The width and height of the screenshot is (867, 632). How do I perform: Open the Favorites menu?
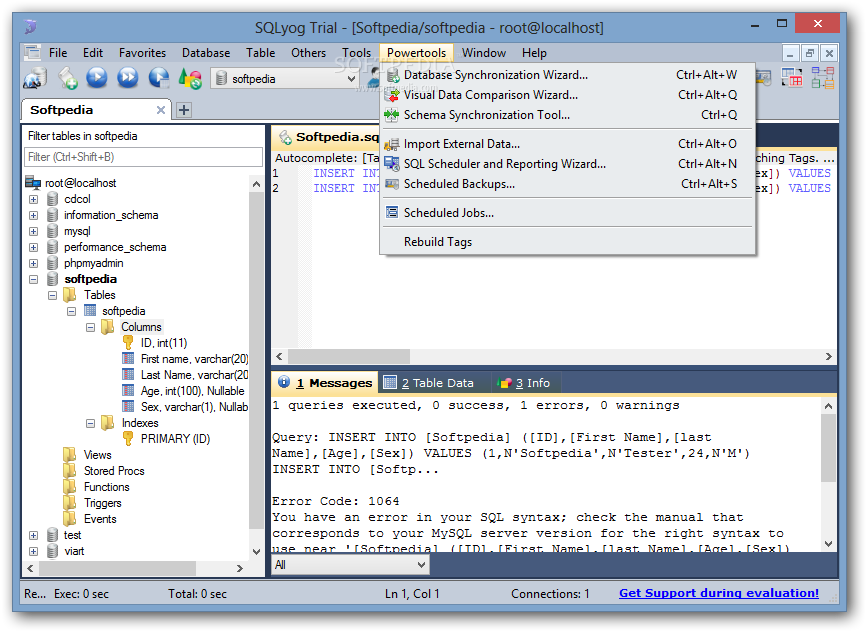pos(142,53)
